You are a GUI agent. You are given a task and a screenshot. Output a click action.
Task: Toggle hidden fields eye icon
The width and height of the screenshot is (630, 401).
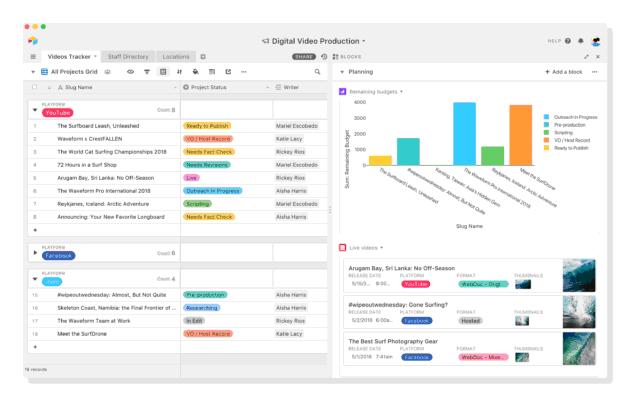point(131,72)
